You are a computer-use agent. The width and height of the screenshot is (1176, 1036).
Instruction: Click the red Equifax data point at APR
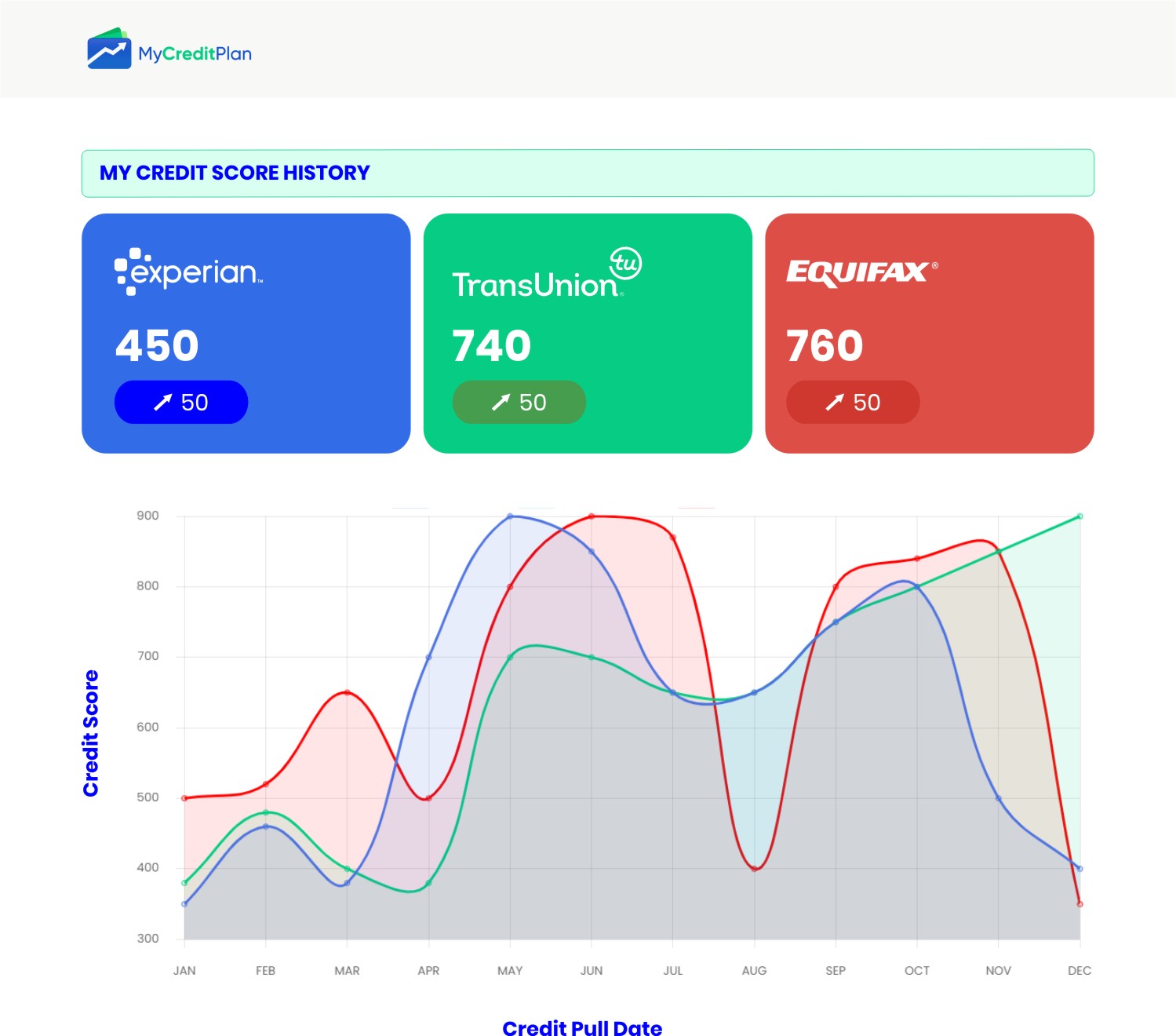(x=428, y=798)
